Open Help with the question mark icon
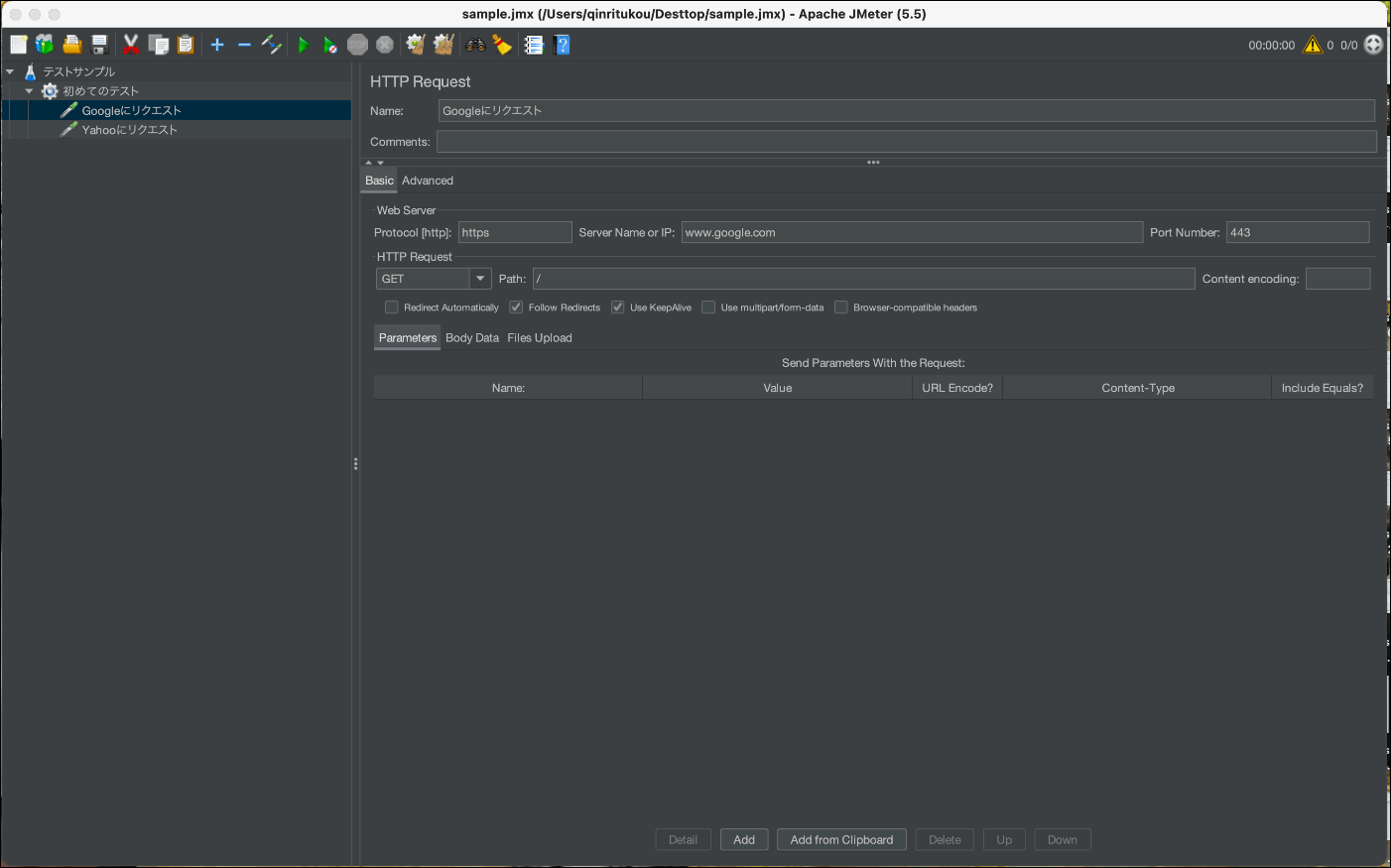This screenshot has height=868, width=1391. (563, 45)
